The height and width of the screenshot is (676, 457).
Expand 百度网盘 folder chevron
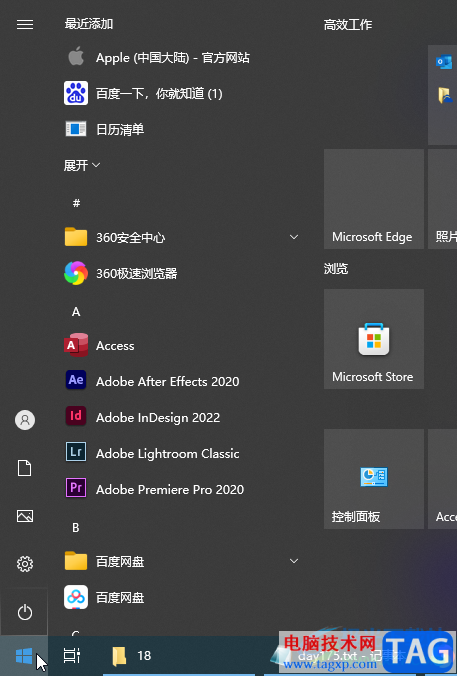pyautogui.click(x=294, y=561)
